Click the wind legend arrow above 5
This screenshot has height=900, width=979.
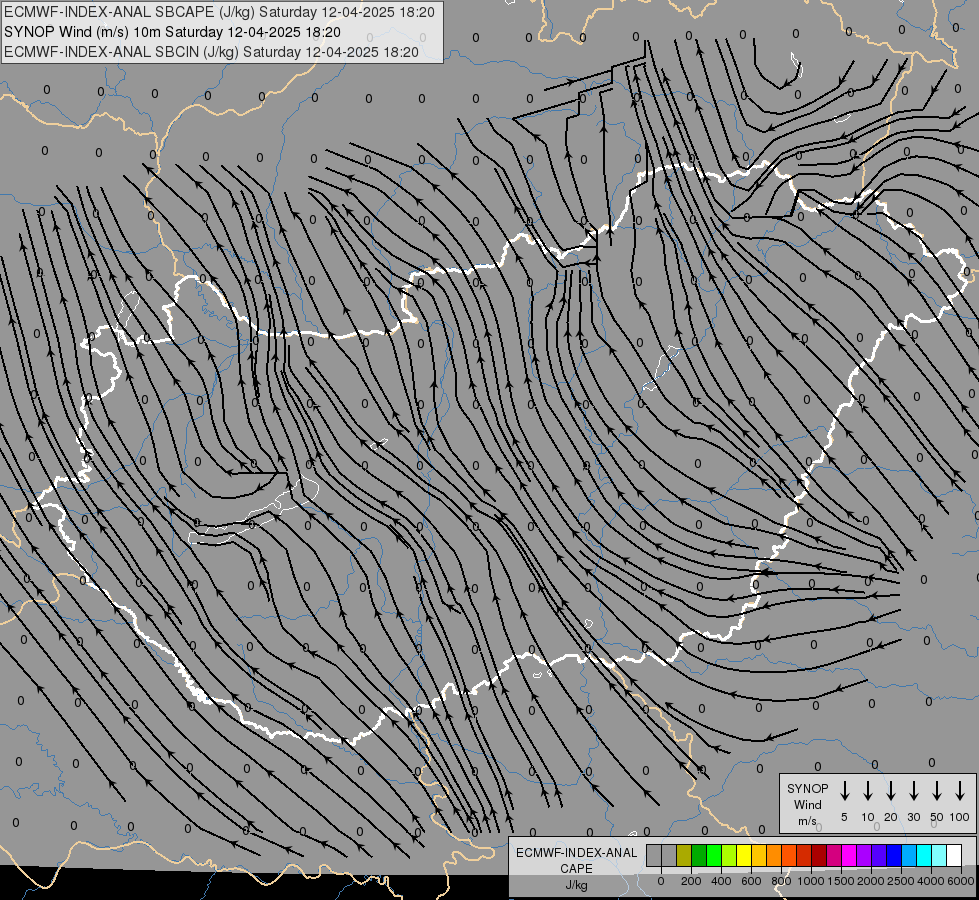click(x=844, y=791)
